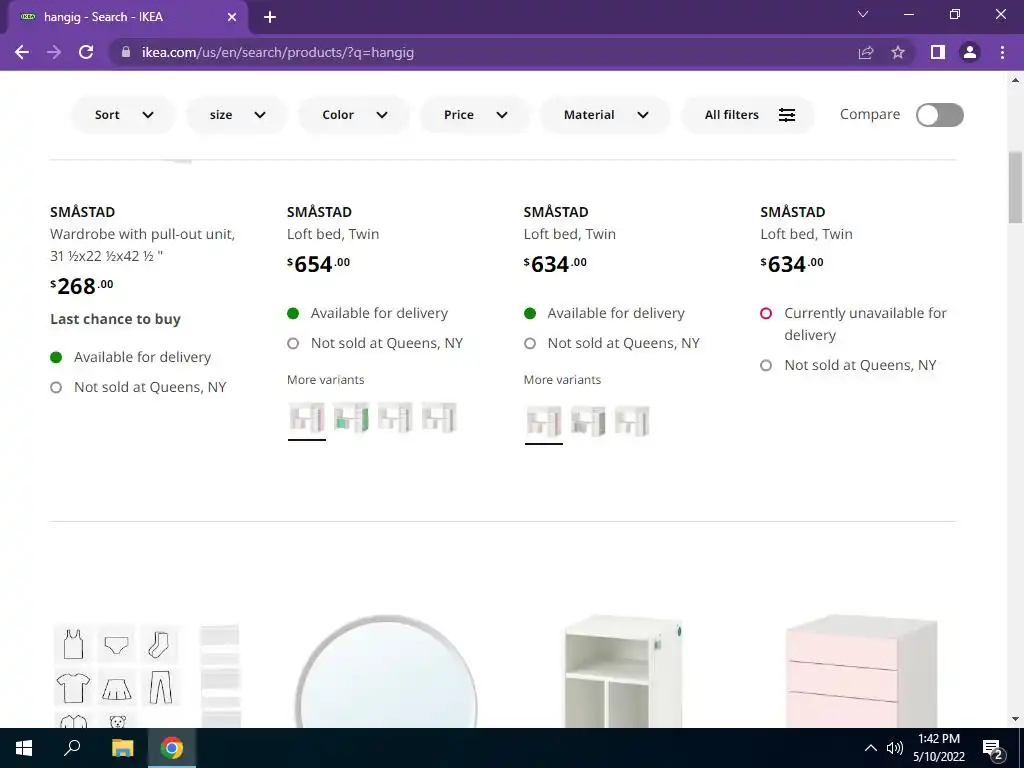
Task: Open the Chrome three-dot menu
Action: [1002, 52]
